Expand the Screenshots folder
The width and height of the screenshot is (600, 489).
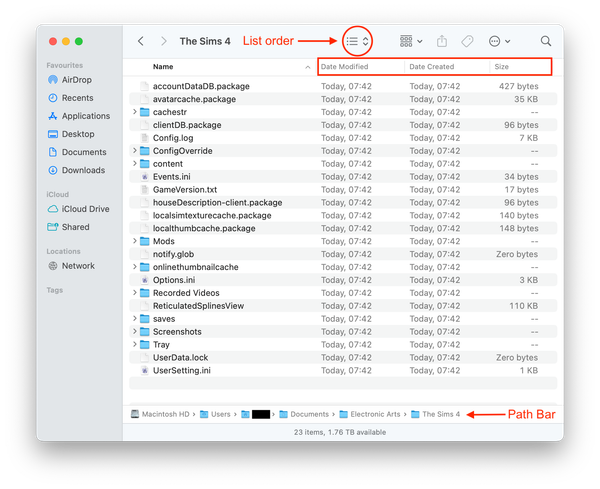tap(134, 332)
